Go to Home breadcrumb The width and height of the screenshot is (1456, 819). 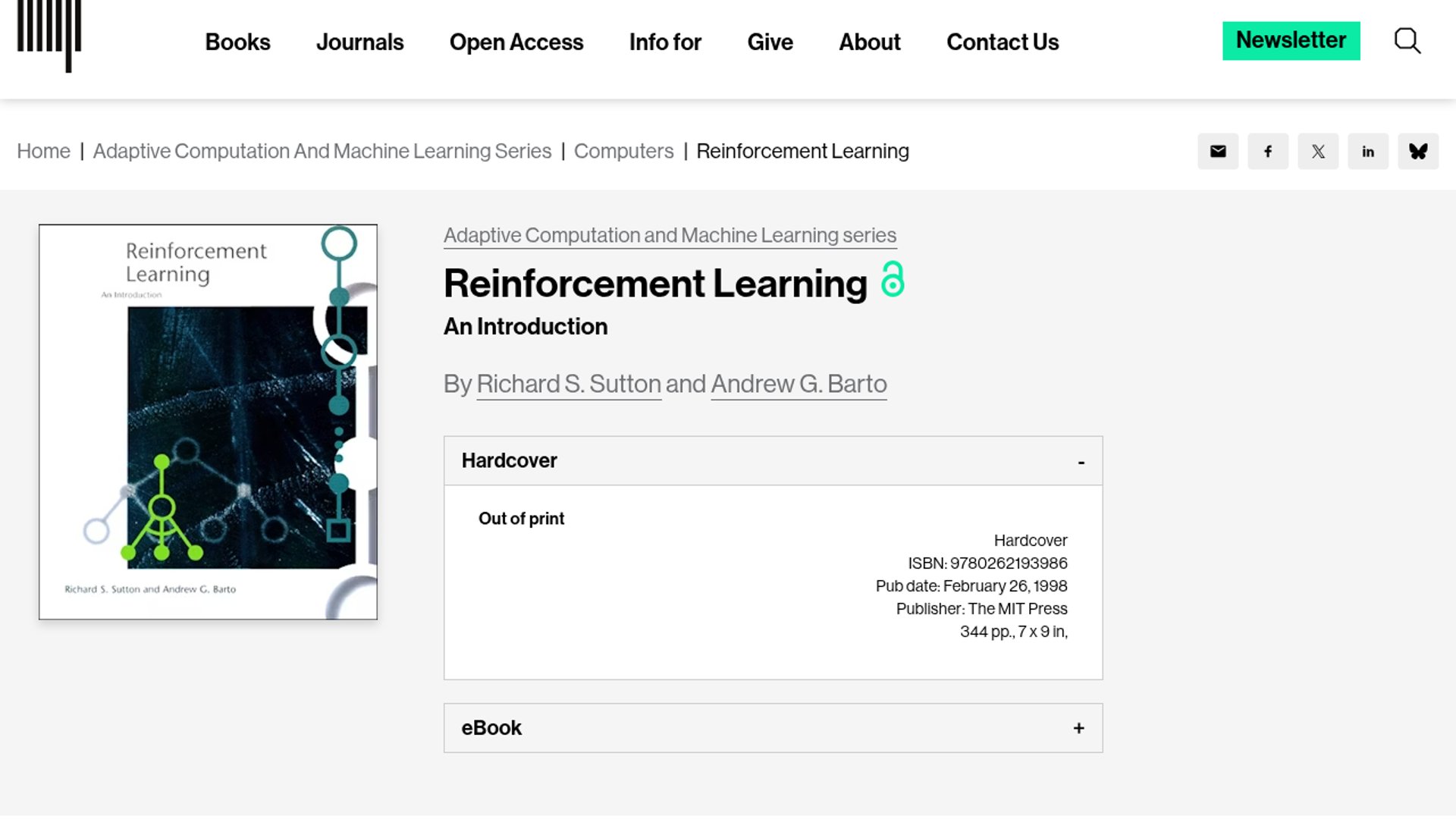click(x=43, y=151)
